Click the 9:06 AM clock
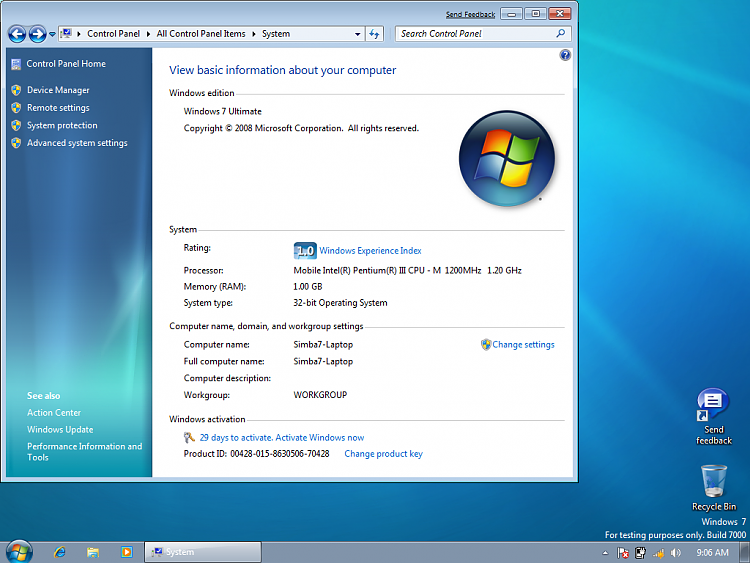 point(712,552)
